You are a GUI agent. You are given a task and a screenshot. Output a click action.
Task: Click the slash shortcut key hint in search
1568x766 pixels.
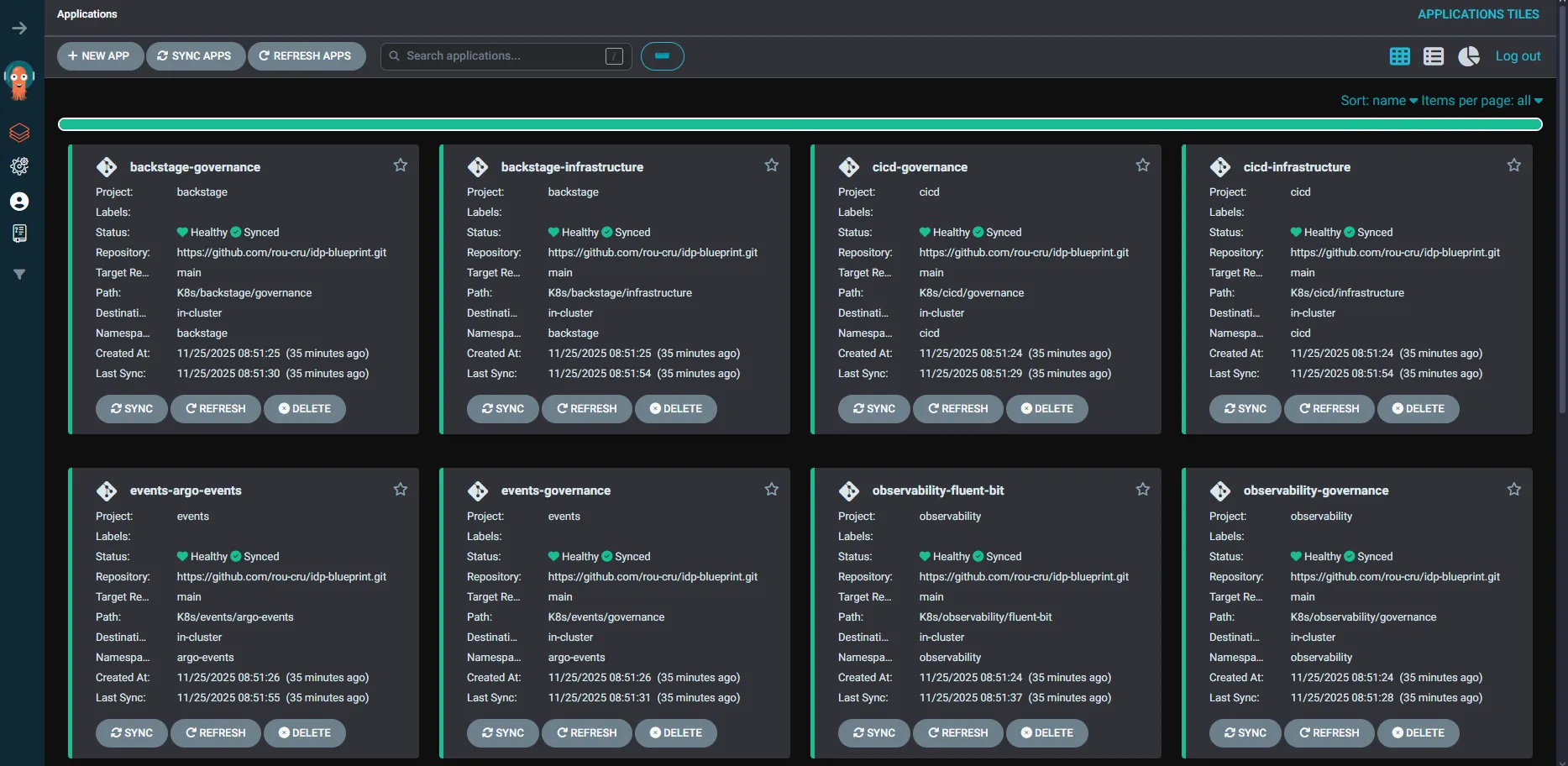614,56
